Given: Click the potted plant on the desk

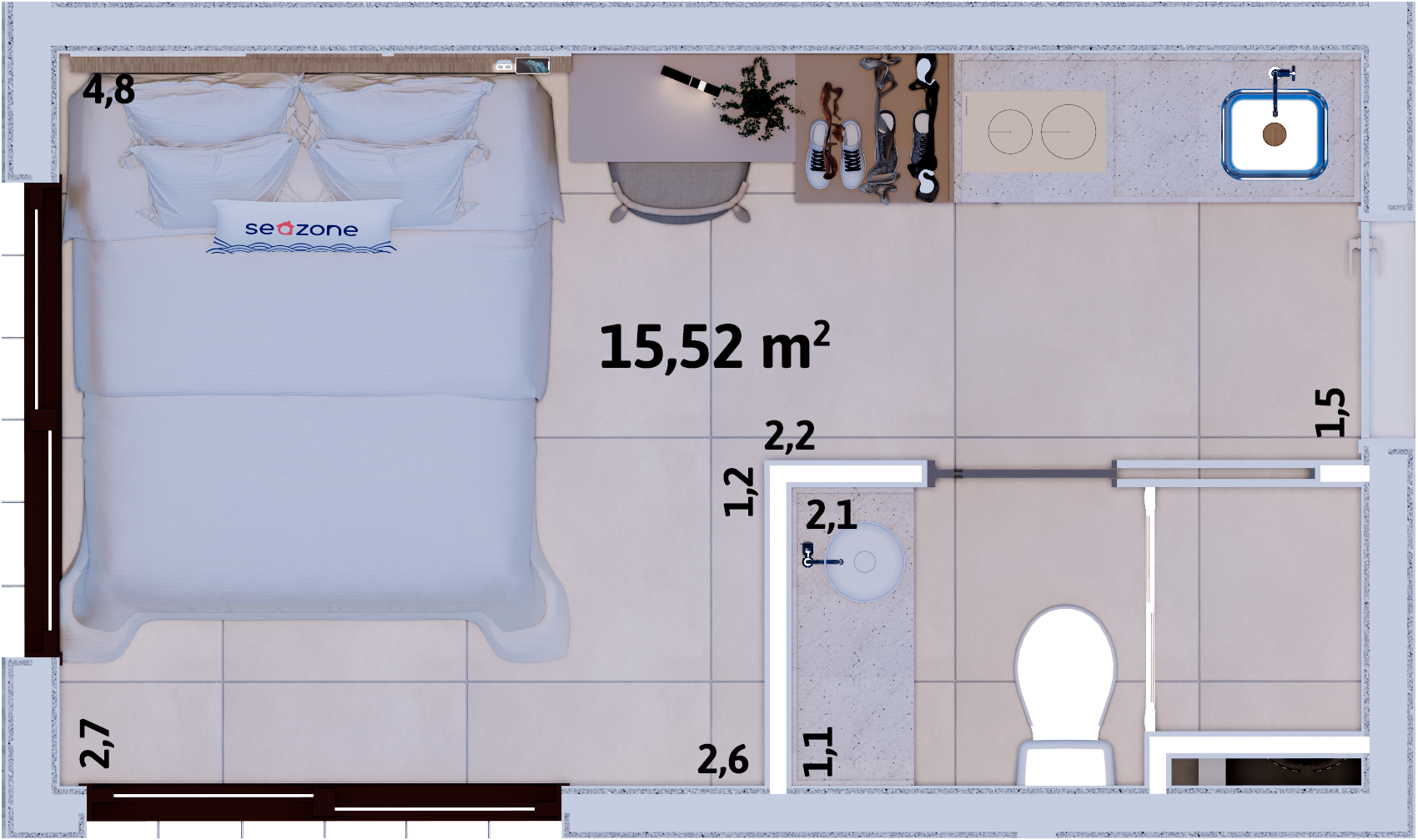Looking at the screenshot, I should click(x=757, y=98).
